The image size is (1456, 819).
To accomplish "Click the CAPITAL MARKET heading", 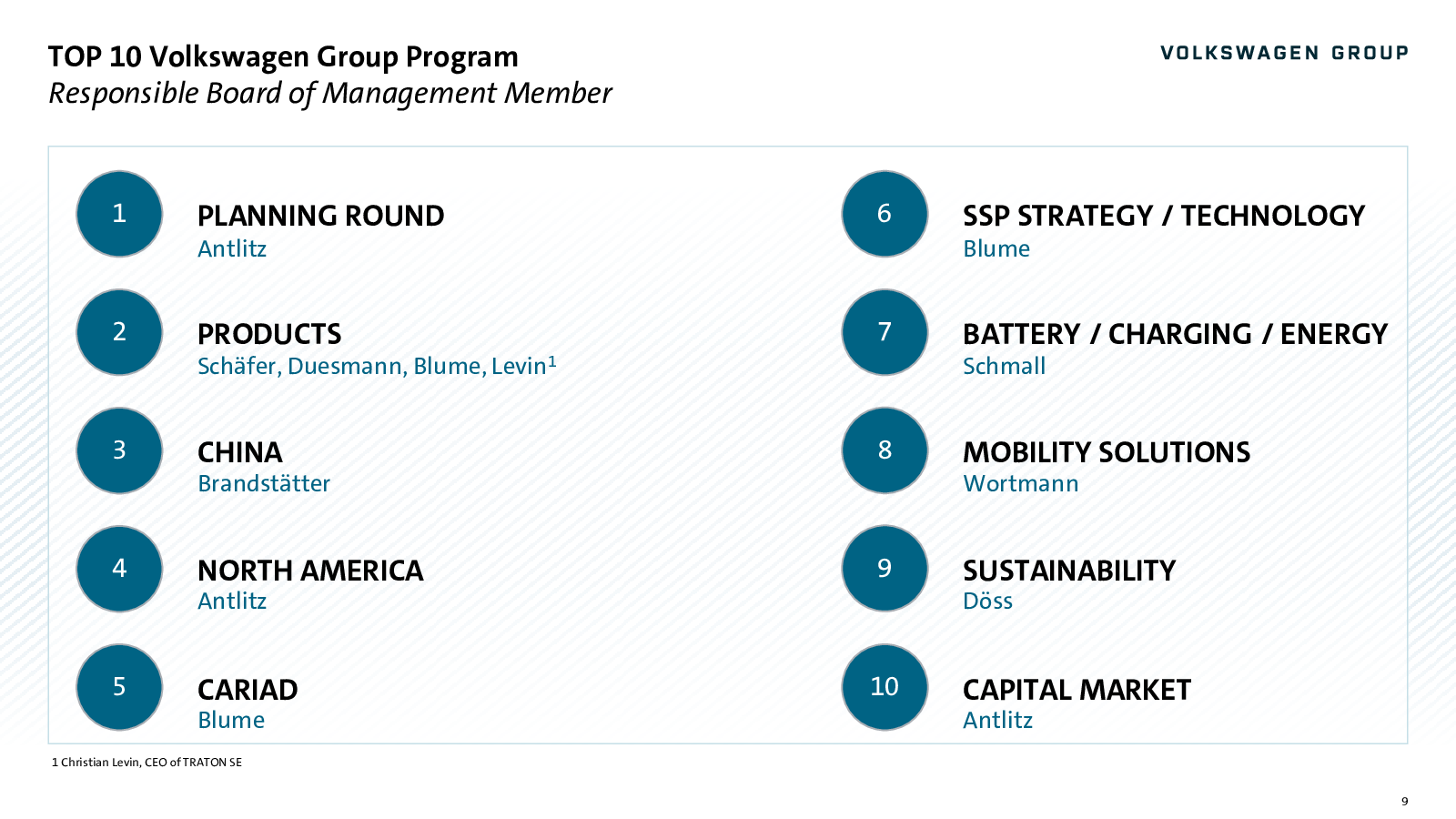I will 1077,691.
